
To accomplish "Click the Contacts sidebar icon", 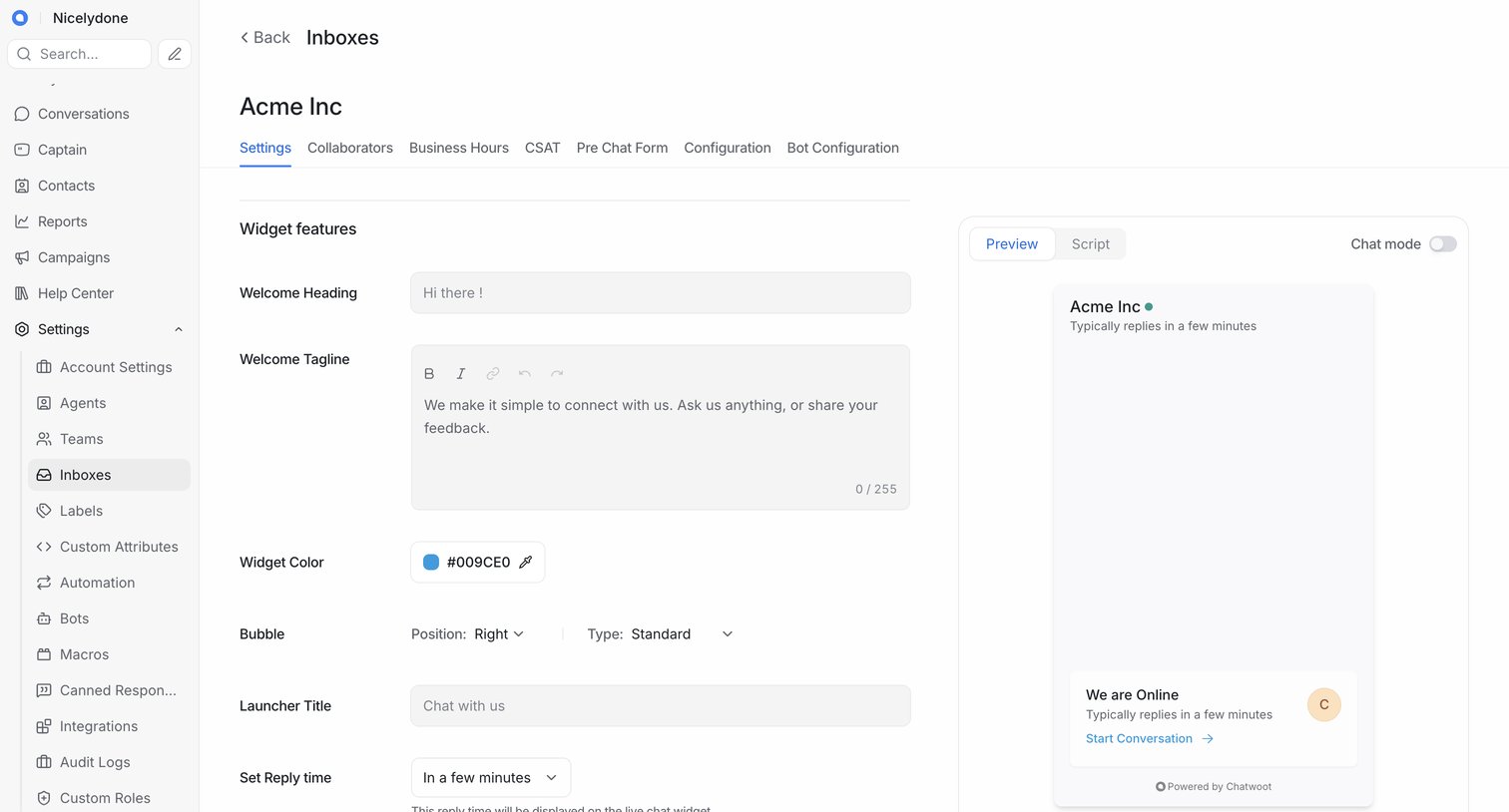I will tap(22, 186).
